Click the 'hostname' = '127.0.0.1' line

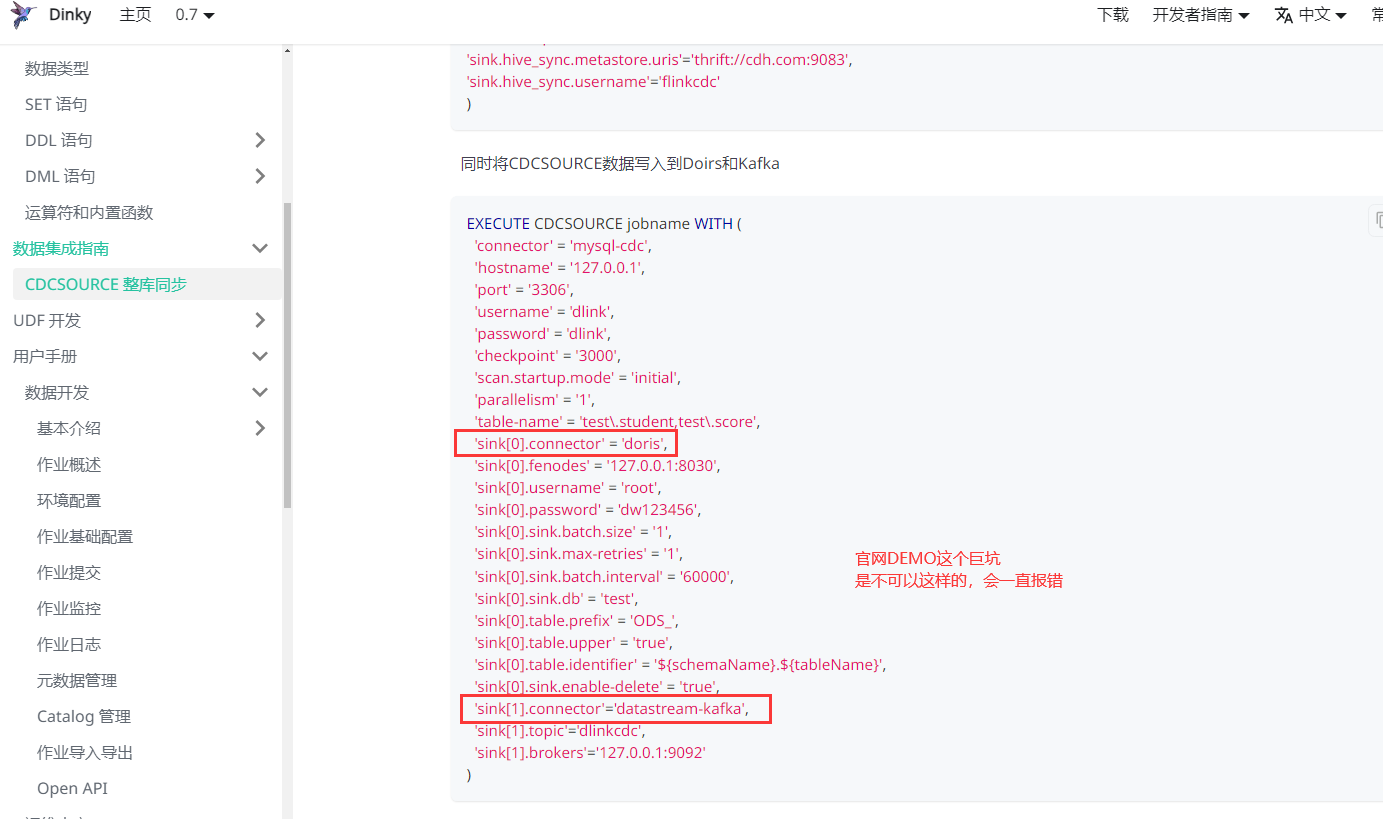coord(561,268)
